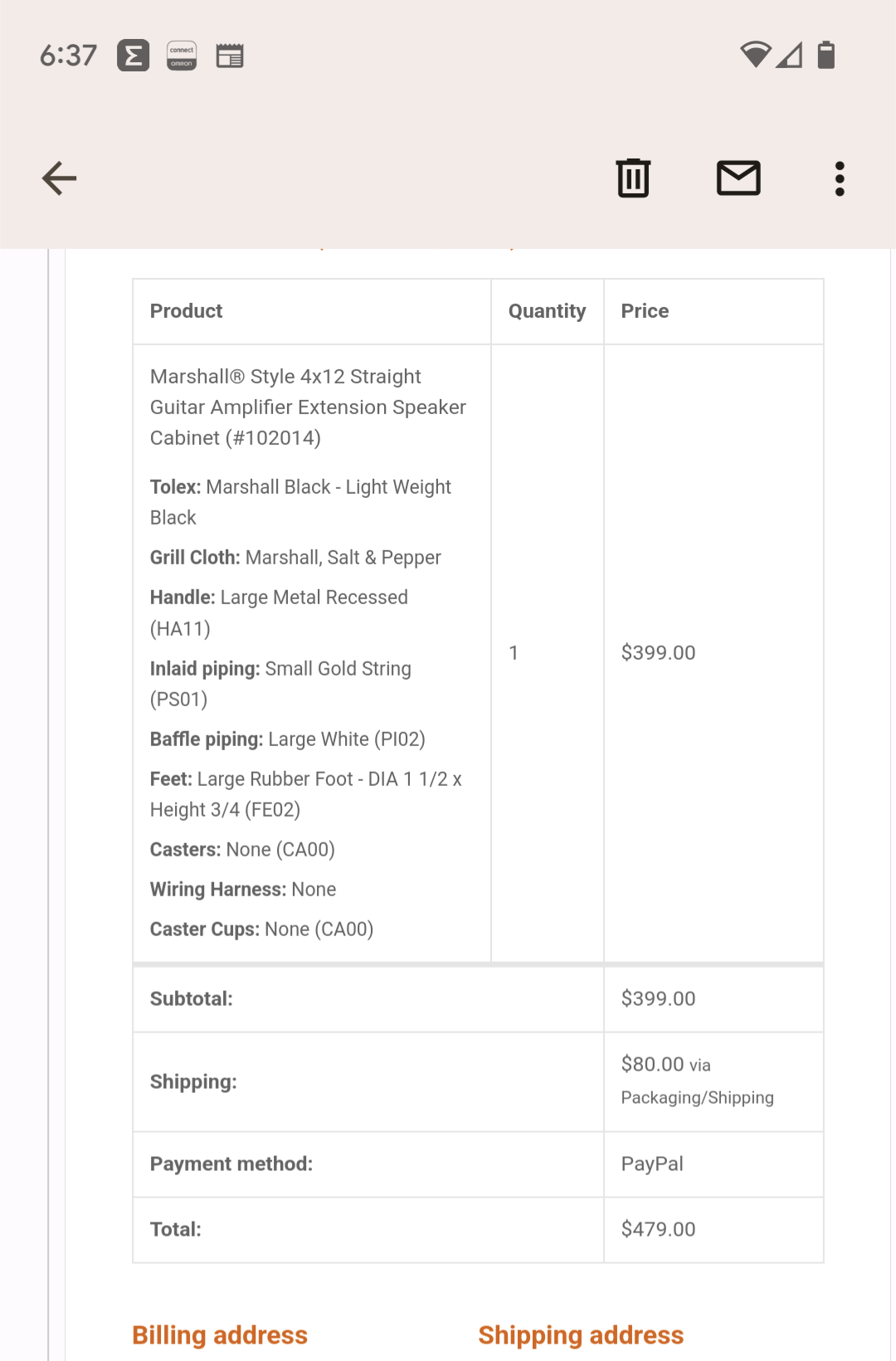
Task: Tap the Subtotal value $399.00
Action: pyautogui.click(x=658, y=998)
